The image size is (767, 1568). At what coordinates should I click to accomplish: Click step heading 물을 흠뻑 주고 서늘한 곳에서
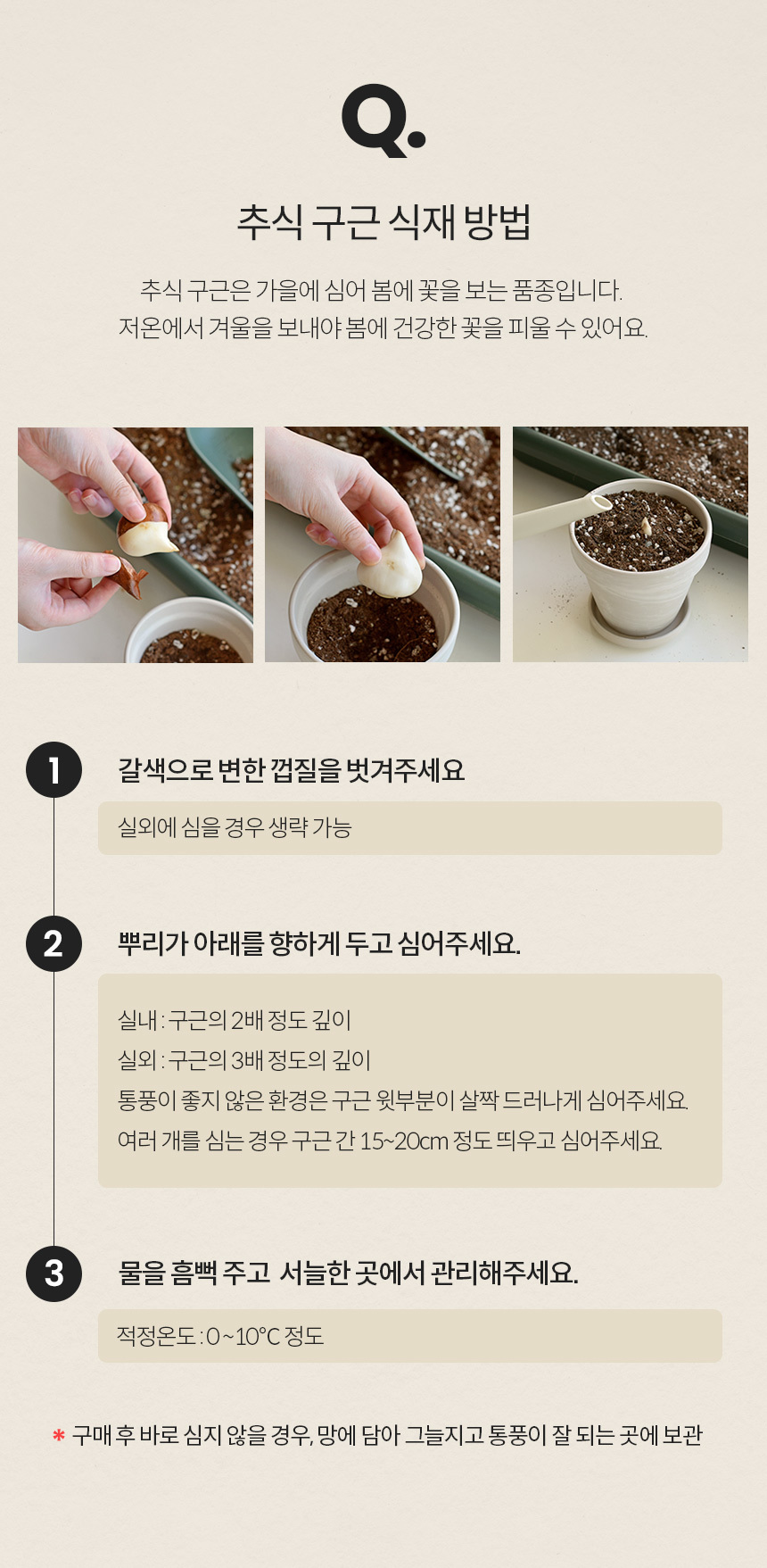click(x=349, y=1273)
